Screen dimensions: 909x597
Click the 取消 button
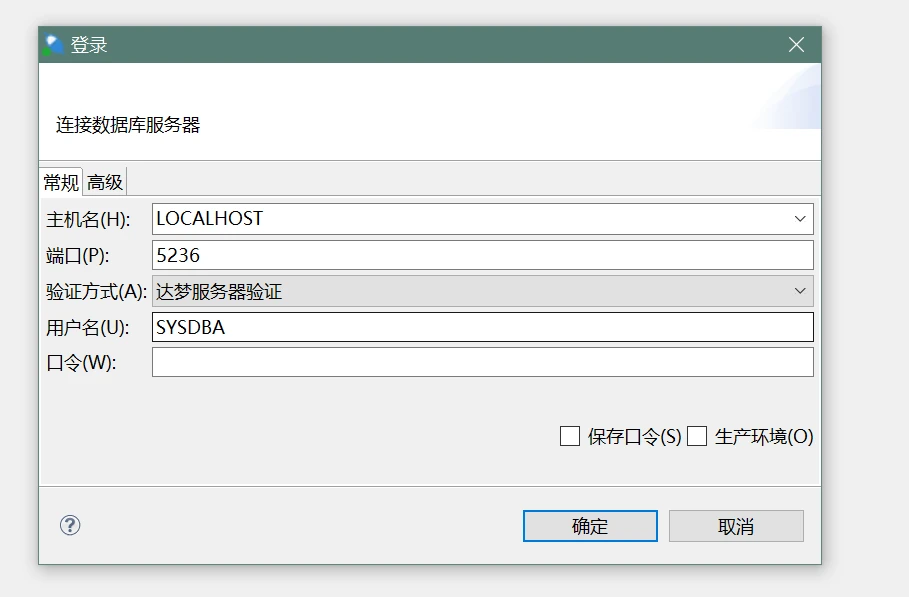pos(736,526)
